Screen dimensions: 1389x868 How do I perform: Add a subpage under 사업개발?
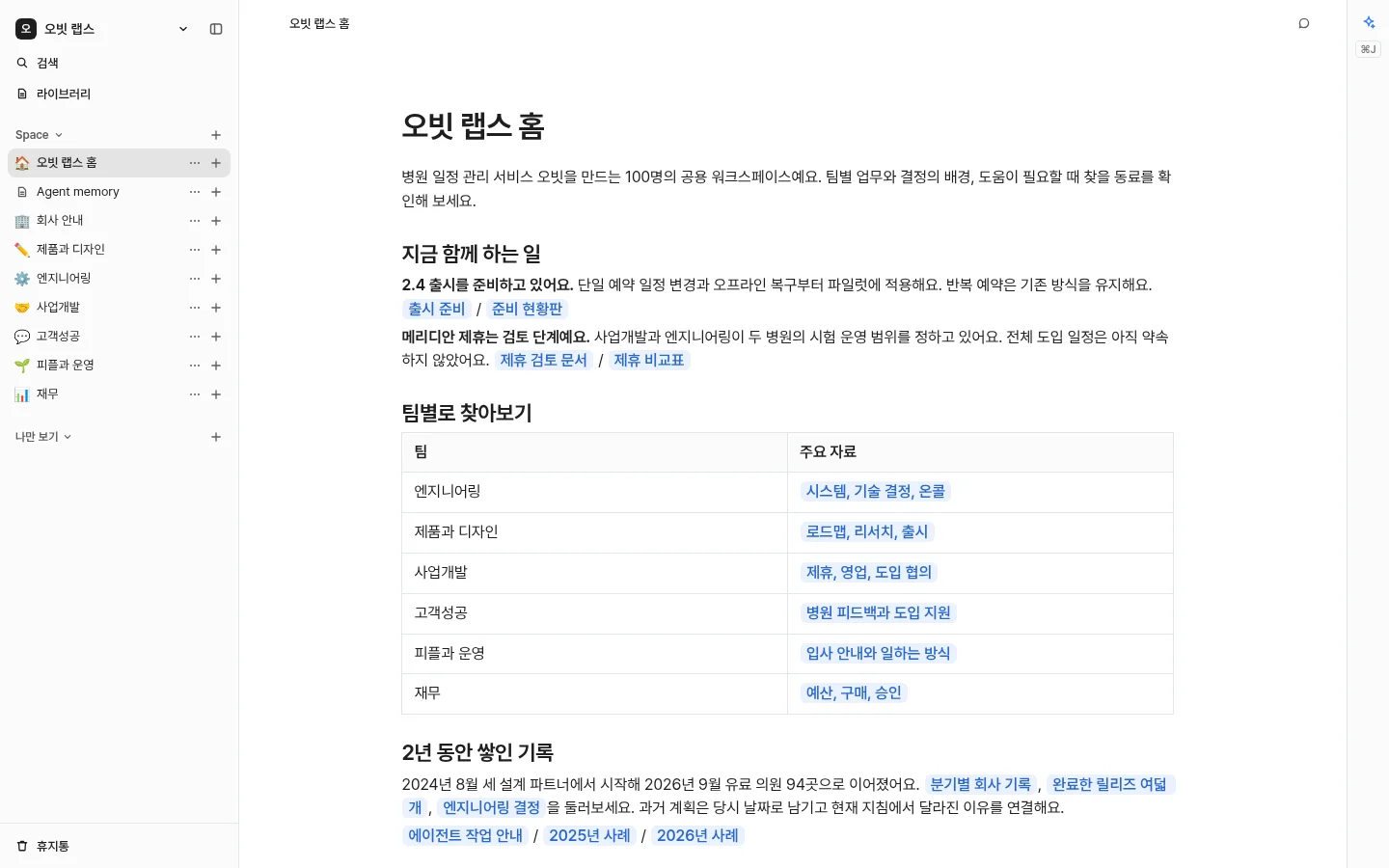(x=216, y=308)
